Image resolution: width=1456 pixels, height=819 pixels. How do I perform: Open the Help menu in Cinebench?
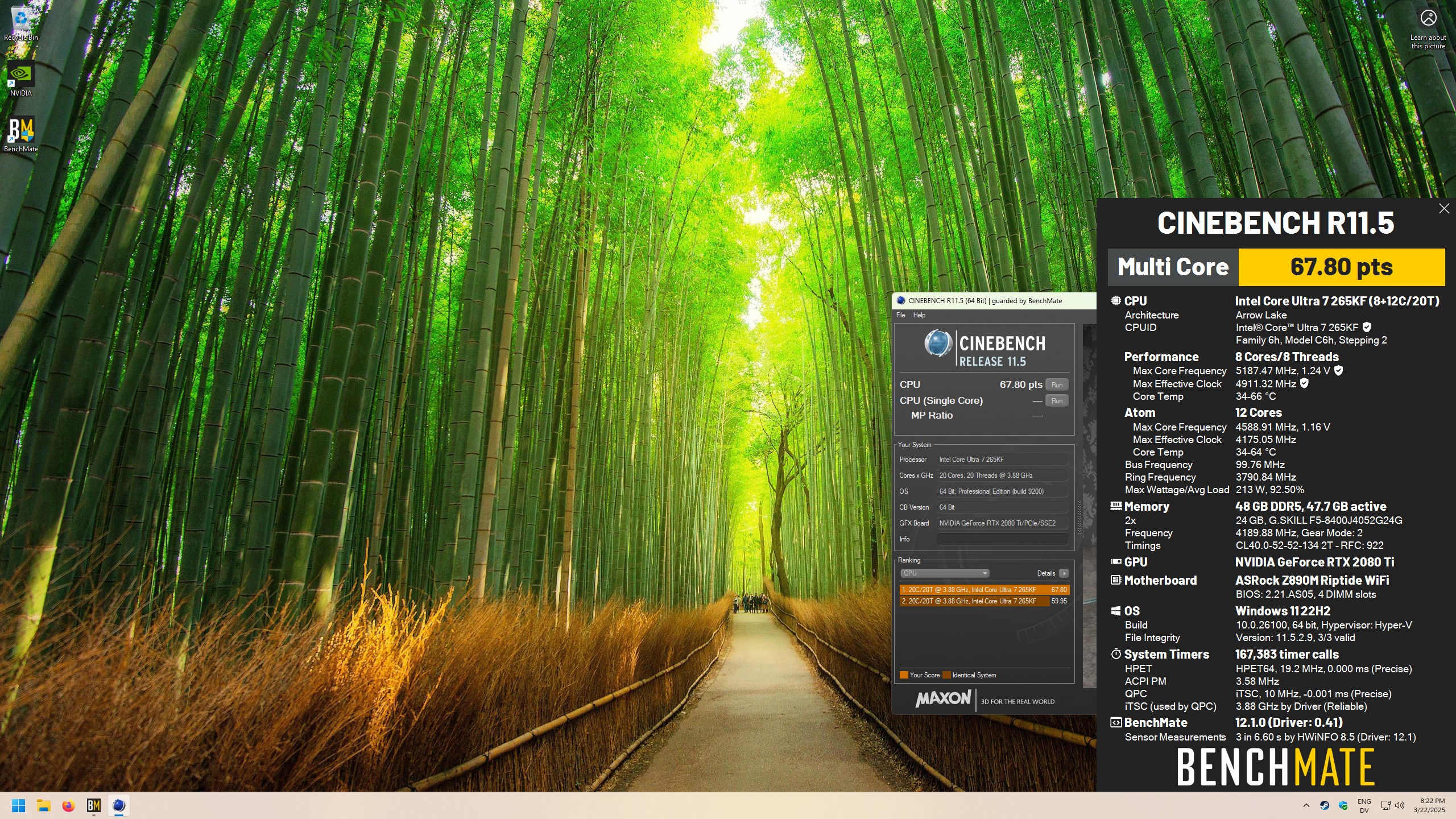919,315
